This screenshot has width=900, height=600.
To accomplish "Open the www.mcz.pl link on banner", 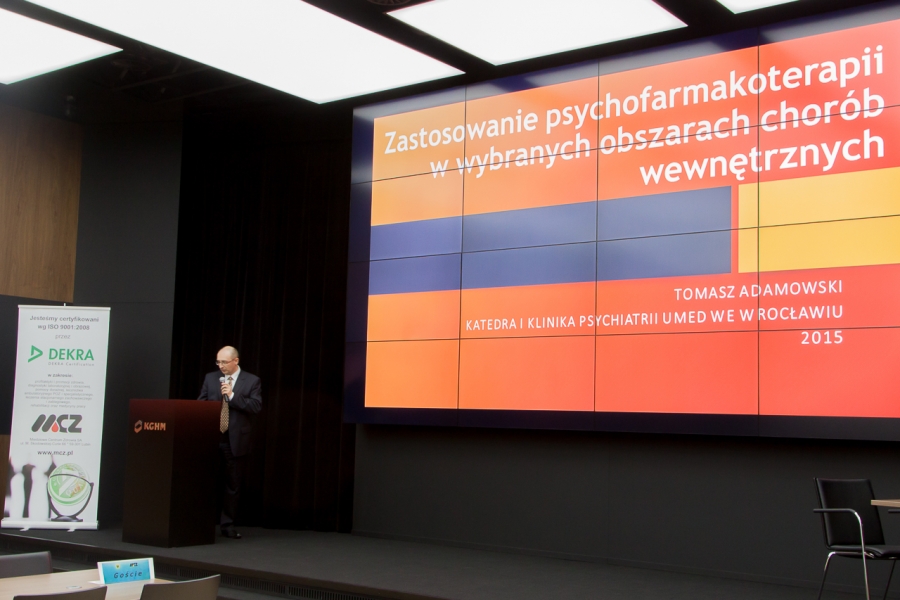I will pos(57,453).
